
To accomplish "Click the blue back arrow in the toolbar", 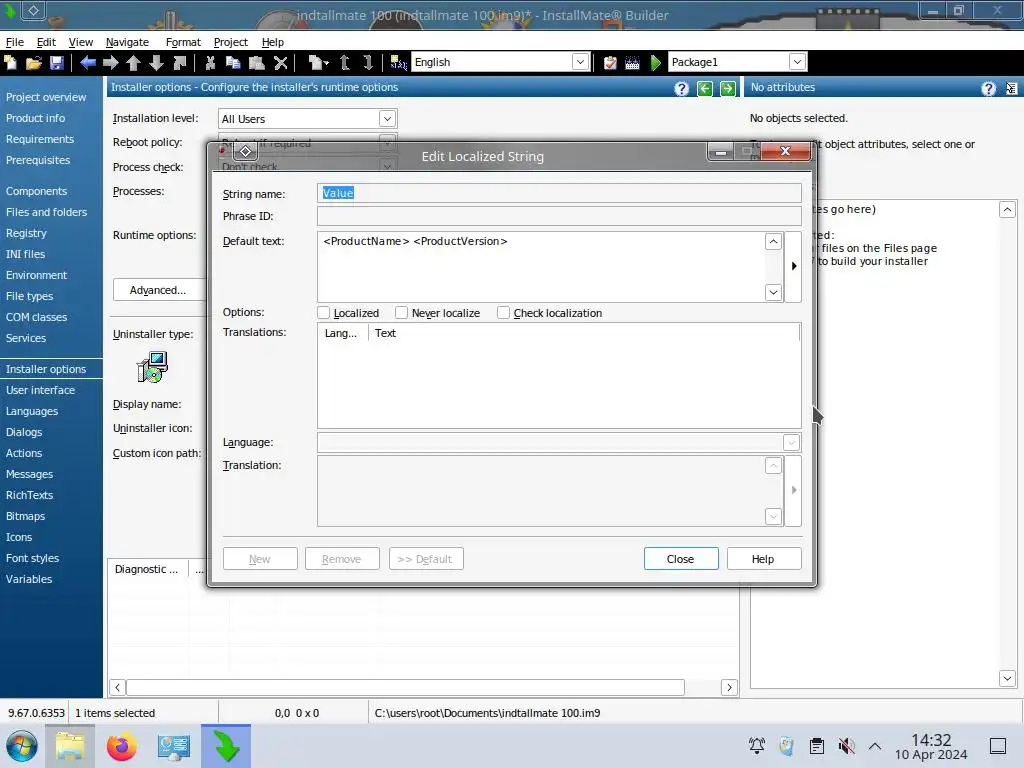I will pos(88,63).
